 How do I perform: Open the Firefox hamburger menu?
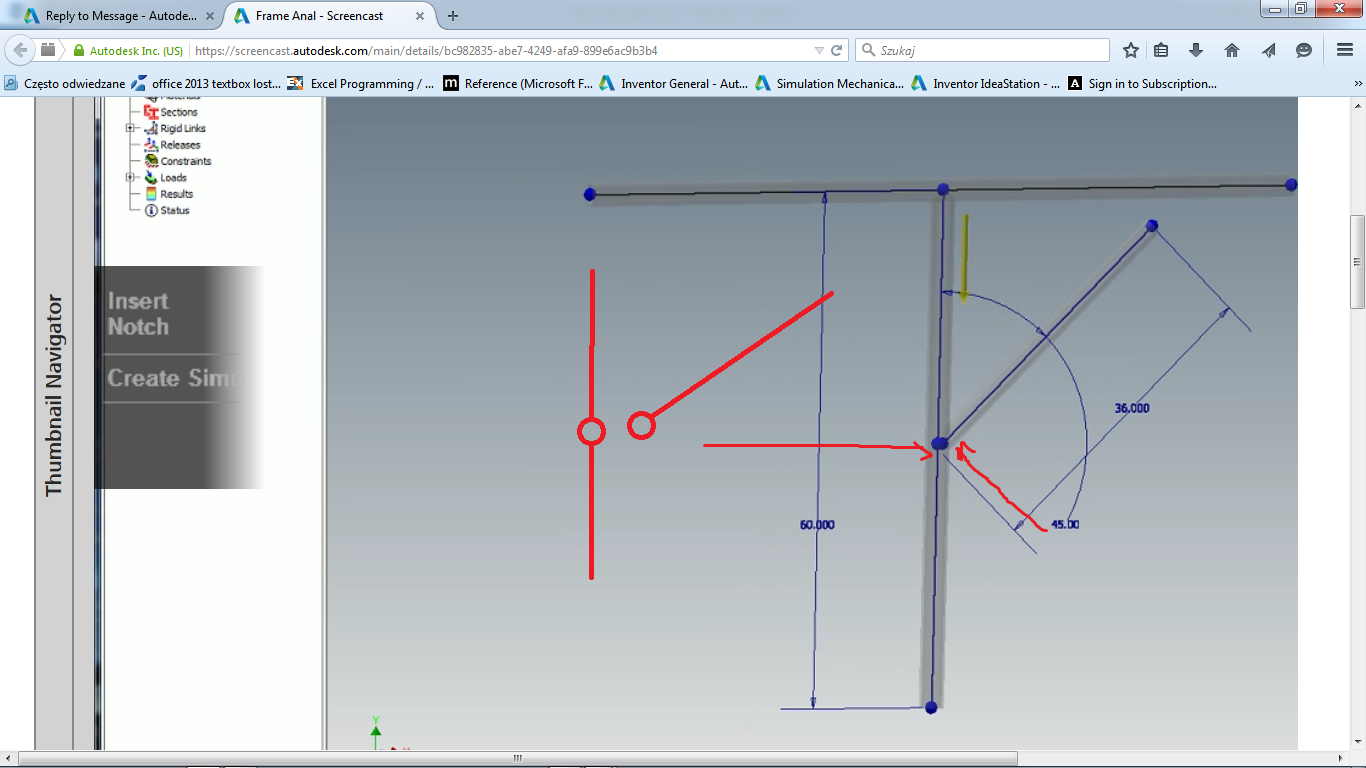[1345, 50]
